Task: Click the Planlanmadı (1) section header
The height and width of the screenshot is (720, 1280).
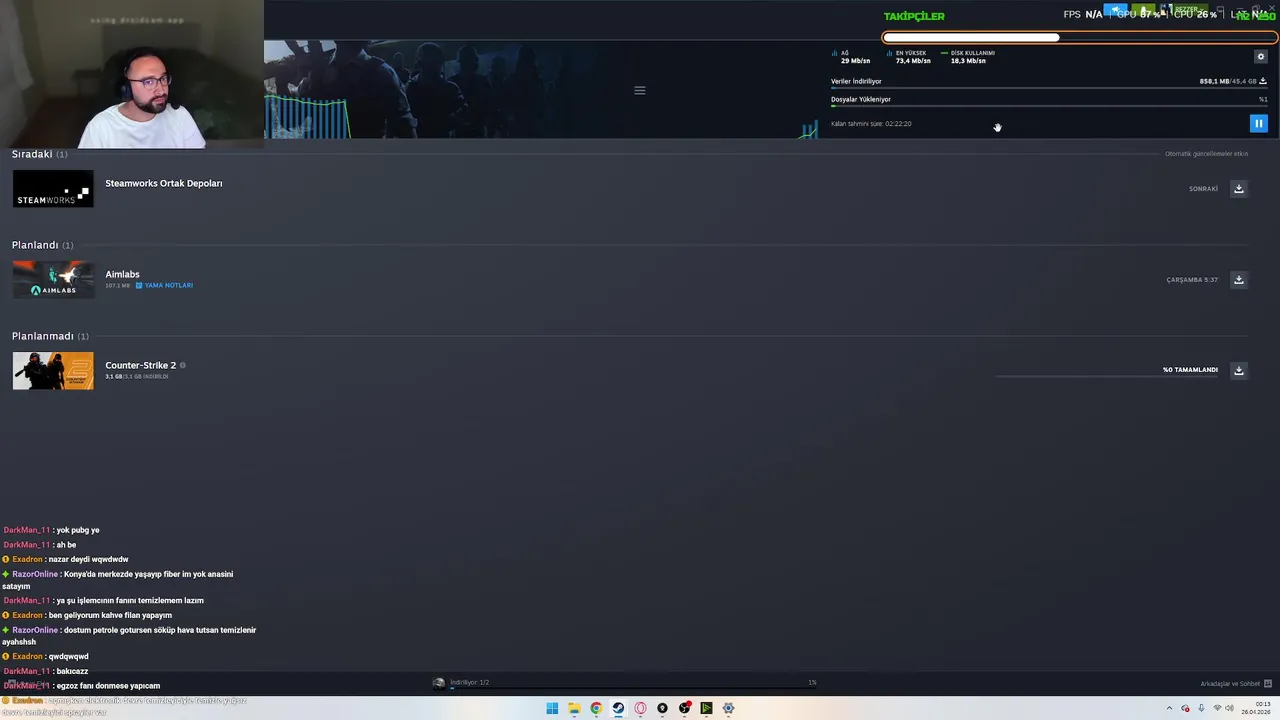Action: click(50, 336)
